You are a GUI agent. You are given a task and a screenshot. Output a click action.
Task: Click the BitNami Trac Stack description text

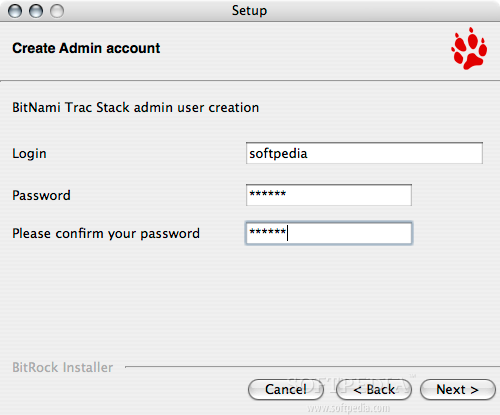[135, 108]
